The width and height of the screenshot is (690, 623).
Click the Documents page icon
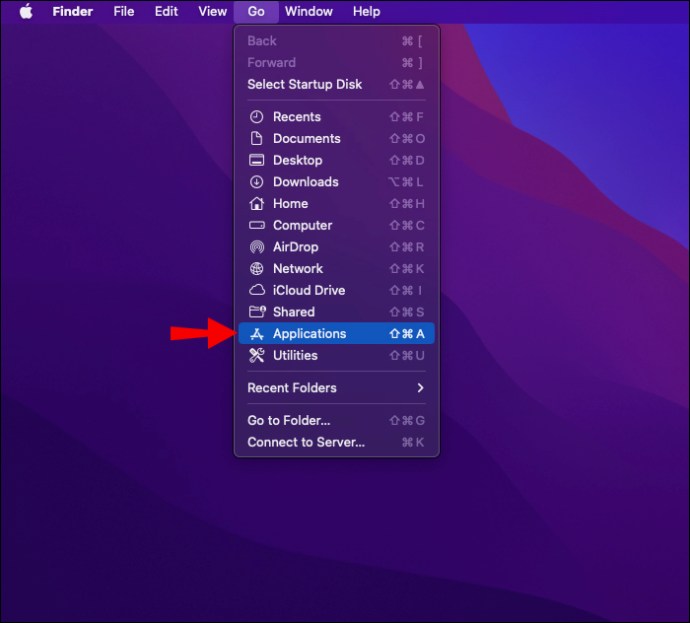point(257,139)
